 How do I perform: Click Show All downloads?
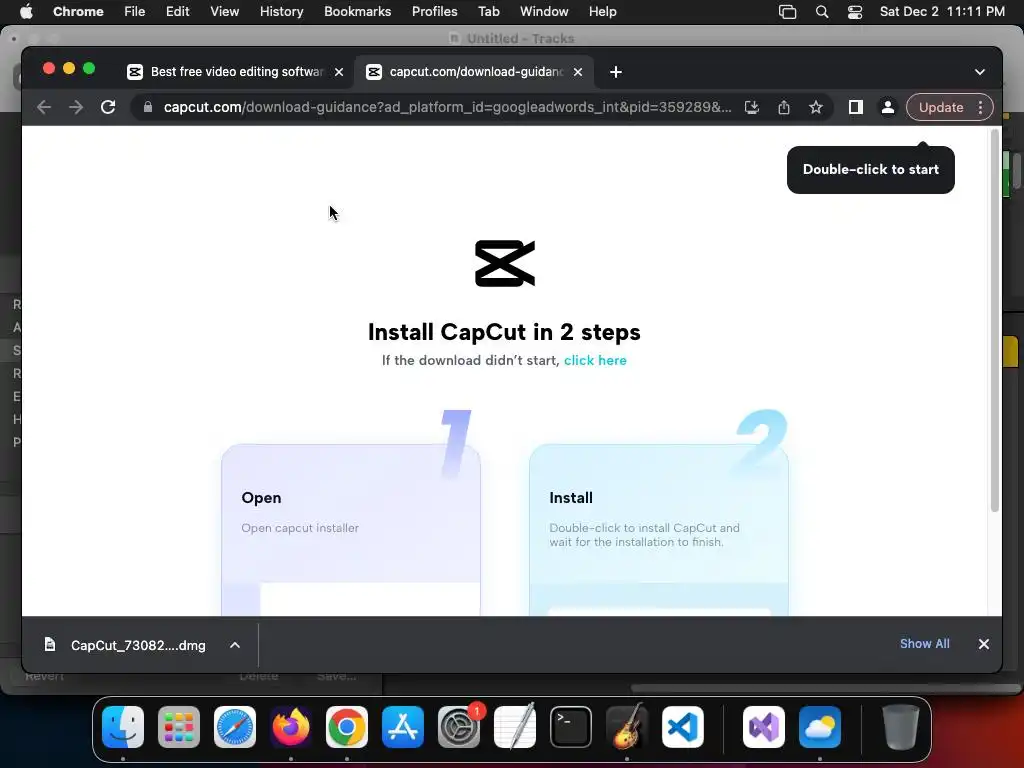click(x=924, y=644)
